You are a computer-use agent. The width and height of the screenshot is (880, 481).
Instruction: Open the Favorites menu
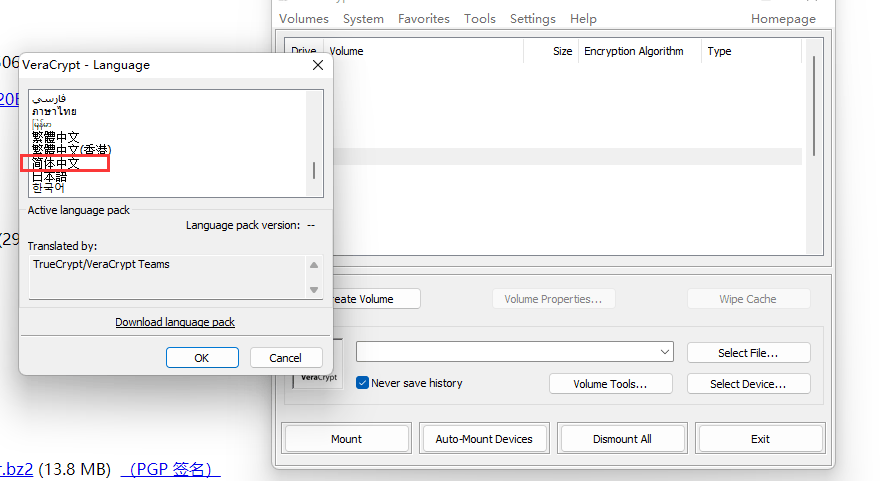point(424,19)
